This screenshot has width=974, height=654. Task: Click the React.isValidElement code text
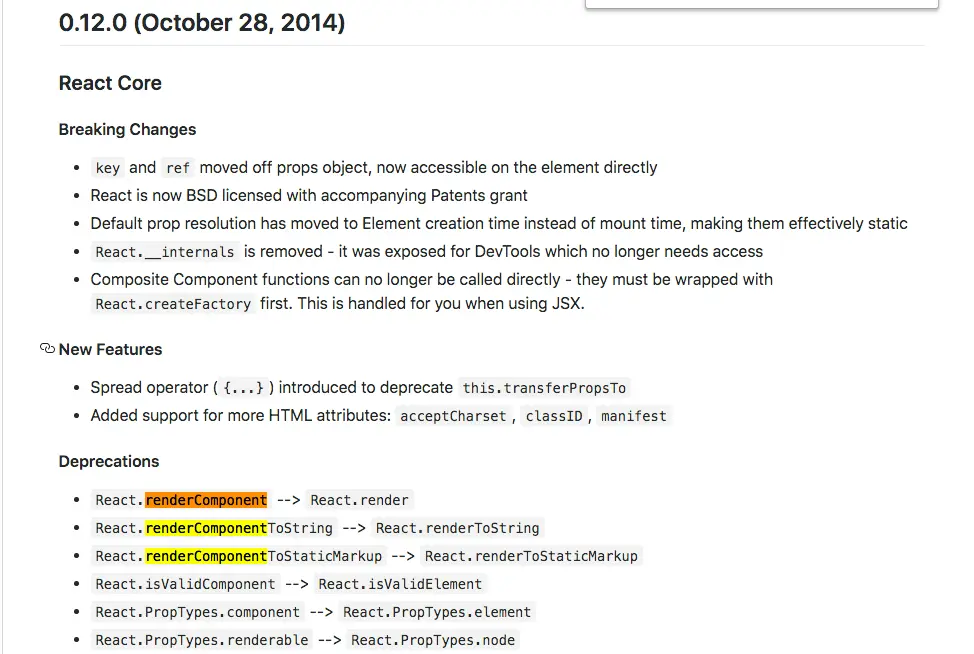pyautogui.click(x=400, y=584)
